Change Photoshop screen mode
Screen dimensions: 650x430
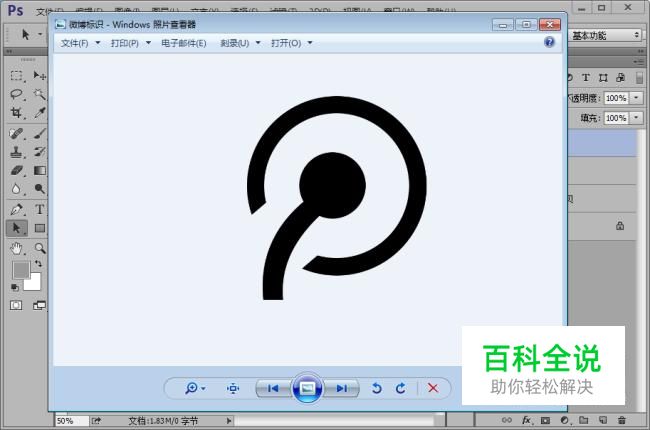39,306
